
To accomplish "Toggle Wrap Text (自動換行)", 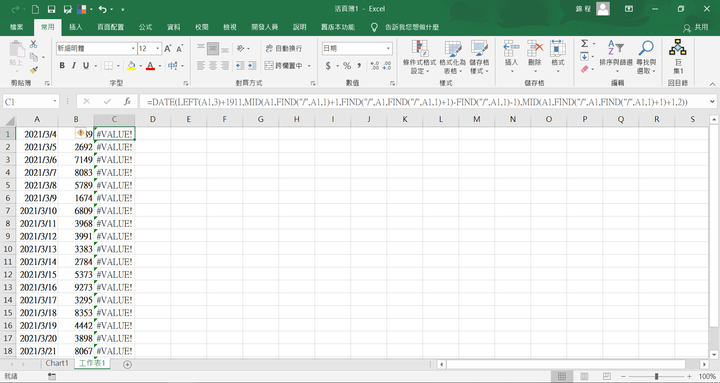I will pos(283,48).
